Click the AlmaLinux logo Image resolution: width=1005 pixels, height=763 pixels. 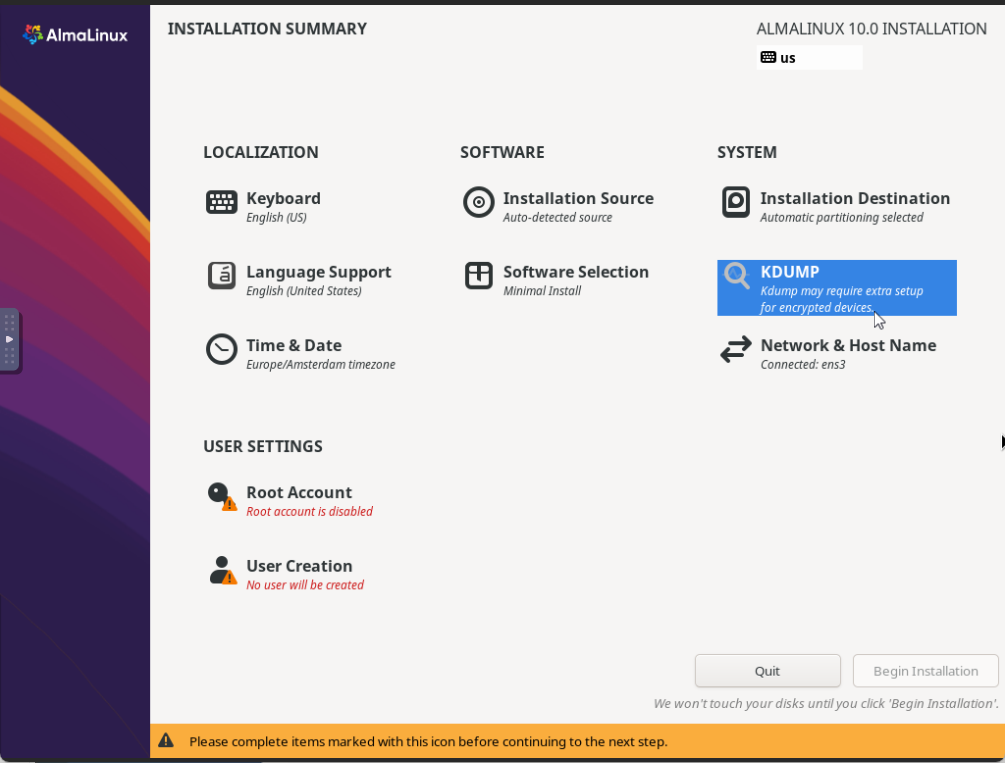(75, 35)
